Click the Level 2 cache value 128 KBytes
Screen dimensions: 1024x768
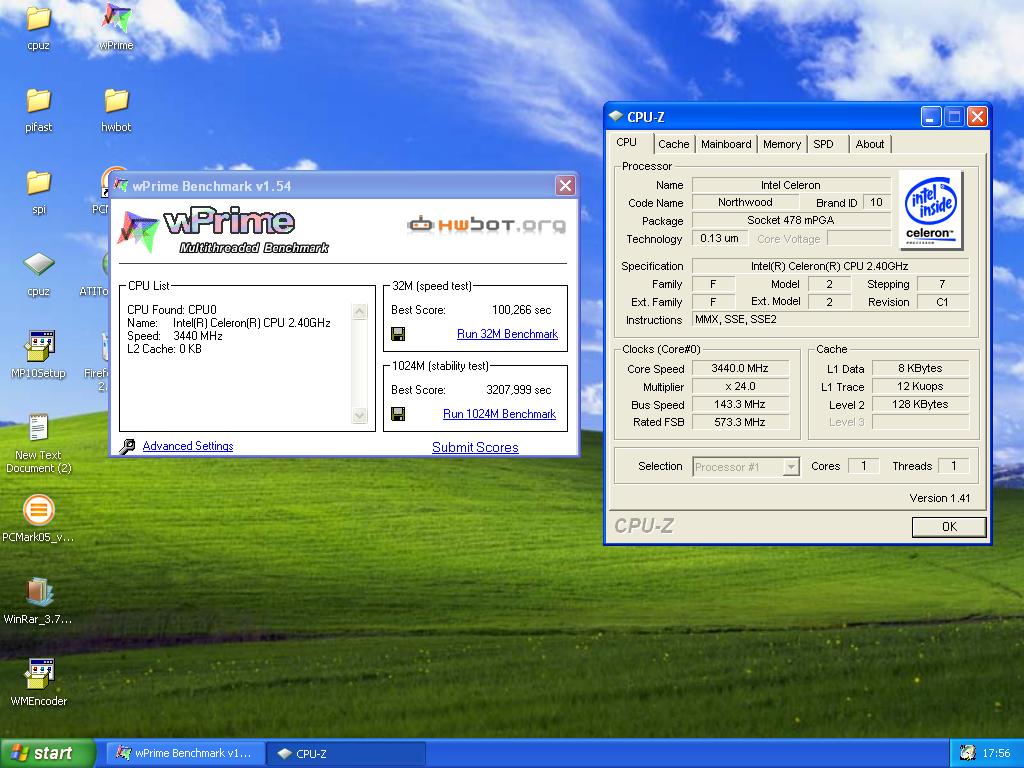tap(920, 404)
